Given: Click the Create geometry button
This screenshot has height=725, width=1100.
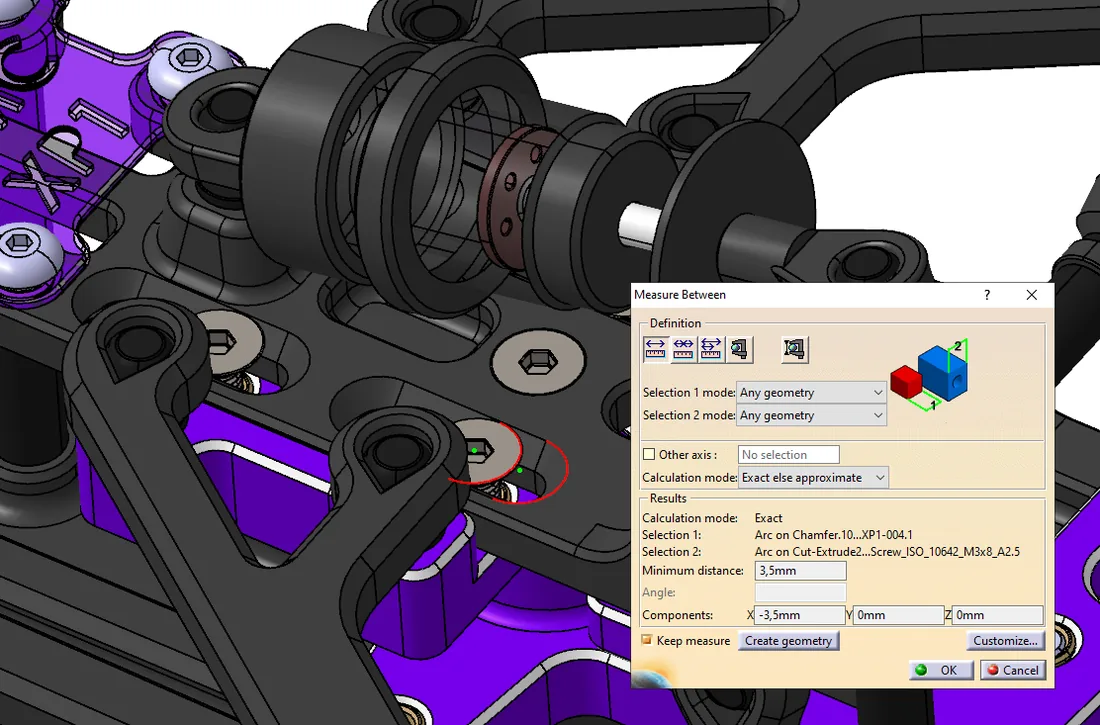Looking at the screenshot, I should point(789,641).
